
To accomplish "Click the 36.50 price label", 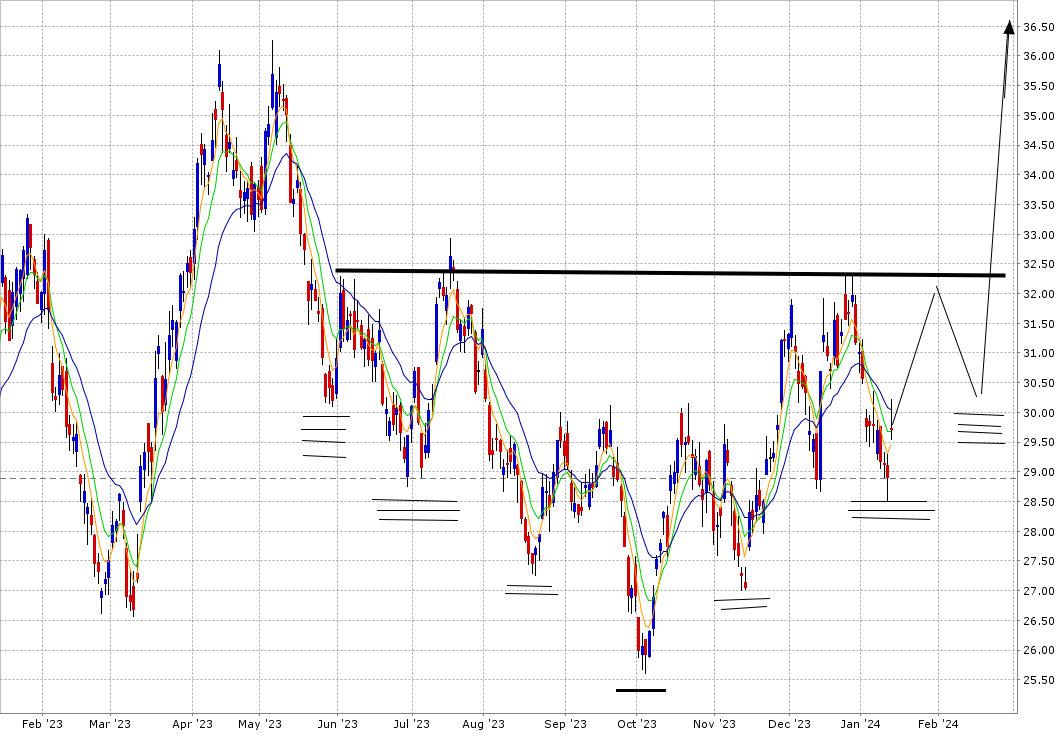I will [x=1039, y=27].
